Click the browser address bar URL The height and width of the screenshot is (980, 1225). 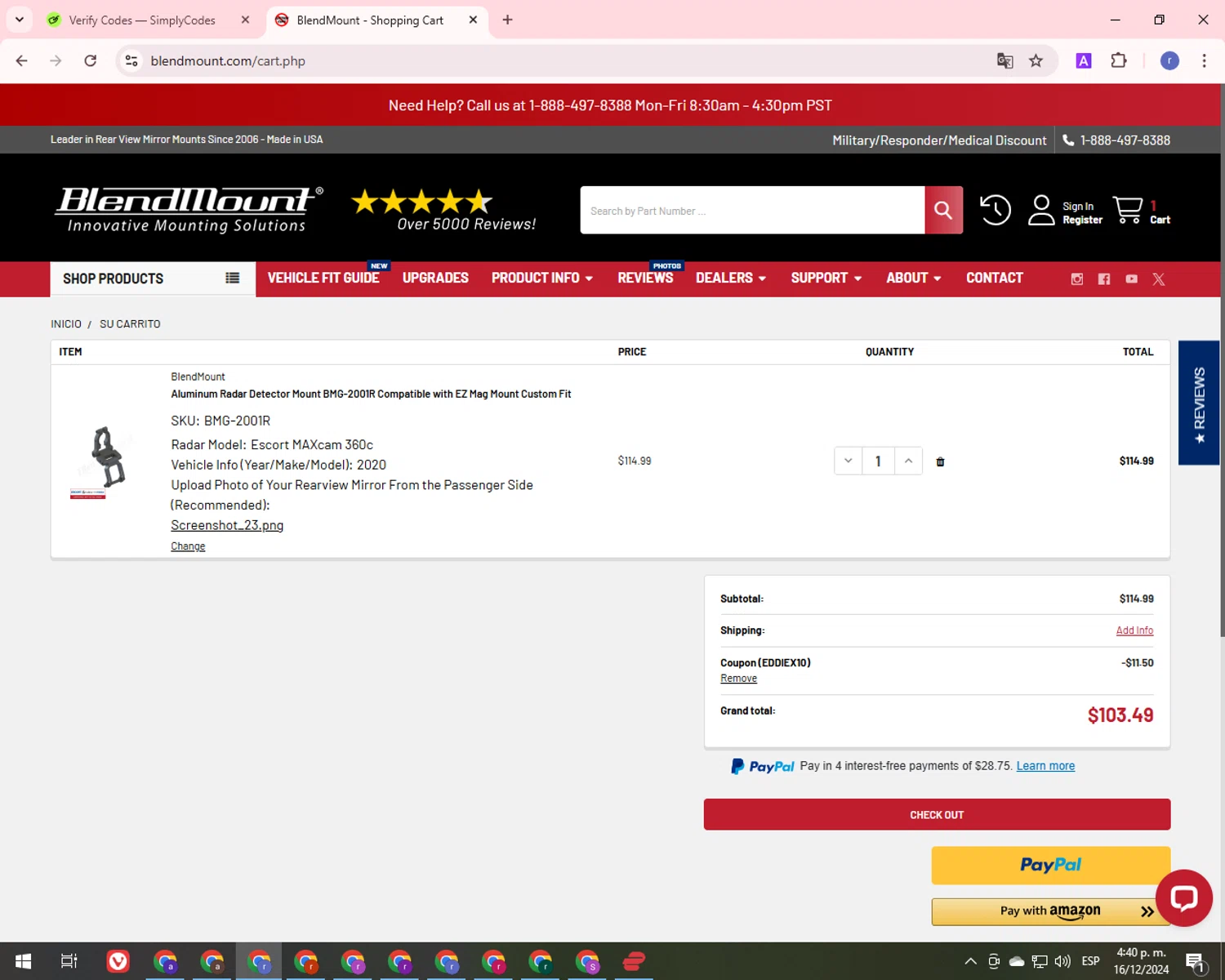[x=228, y=60]
